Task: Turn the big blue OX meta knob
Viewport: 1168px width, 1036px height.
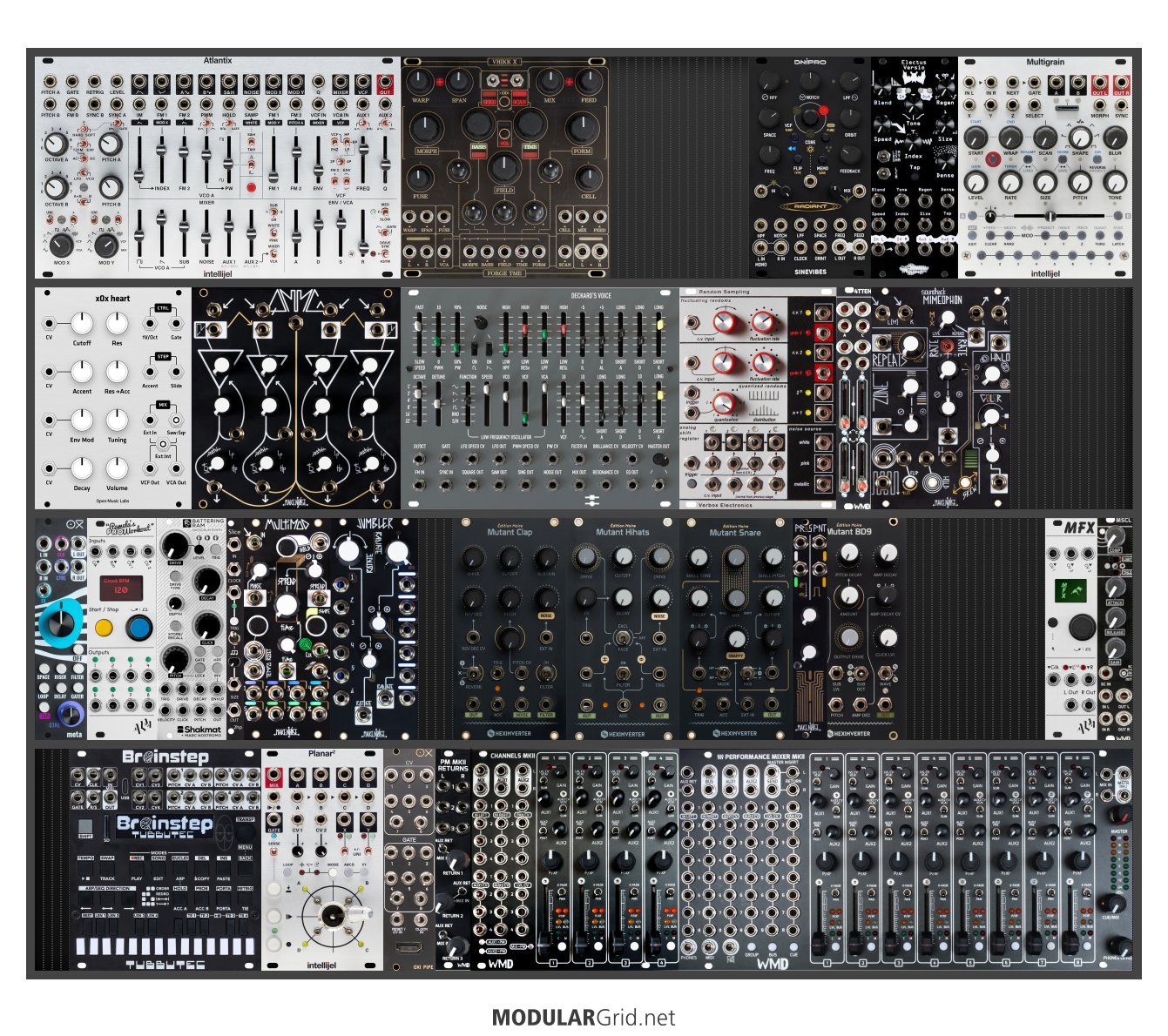Action: [x=59, y=622]
